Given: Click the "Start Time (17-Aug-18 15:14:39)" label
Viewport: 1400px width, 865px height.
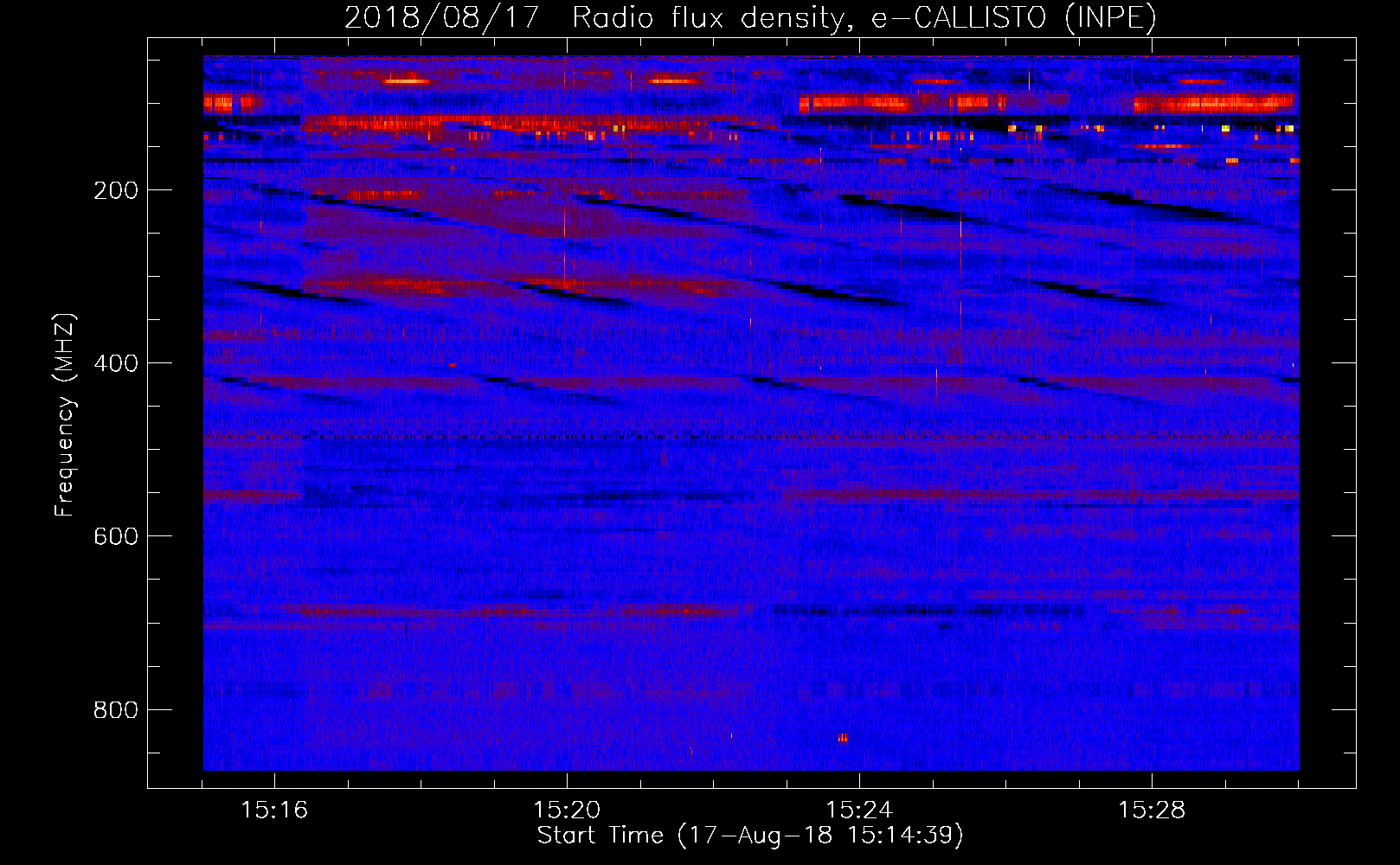Looking at the screenshot, I should tap(750, 836).
